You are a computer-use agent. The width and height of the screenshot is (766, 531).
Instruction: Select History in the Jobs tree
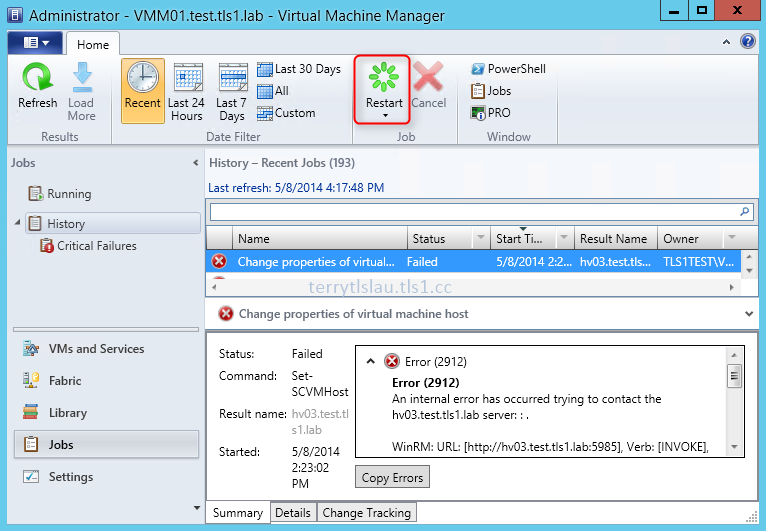tap(113, 224)
